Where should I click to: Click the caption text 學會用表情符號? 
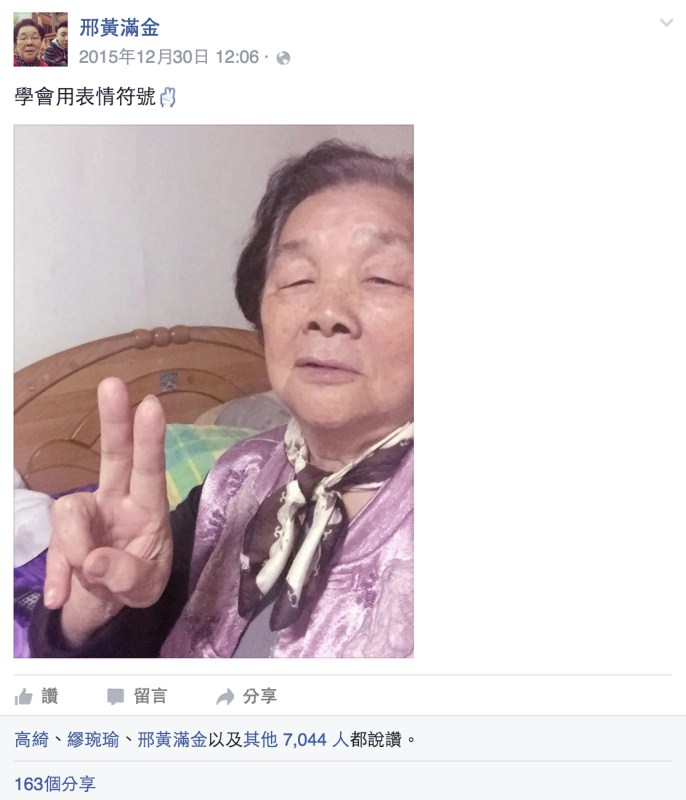point(85,96)
